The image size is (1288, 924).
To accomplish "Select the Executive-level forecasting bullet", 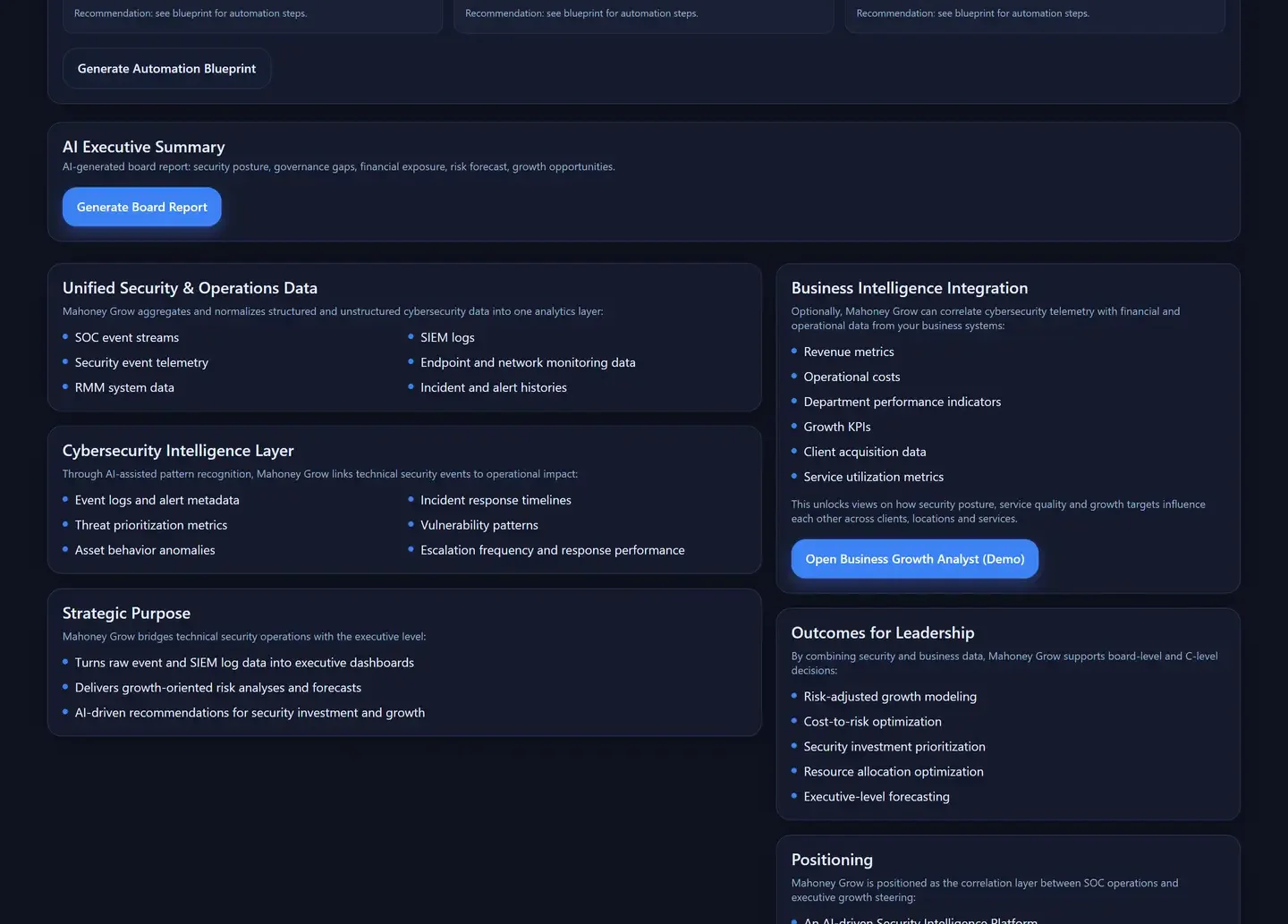I will pos(876,796).
